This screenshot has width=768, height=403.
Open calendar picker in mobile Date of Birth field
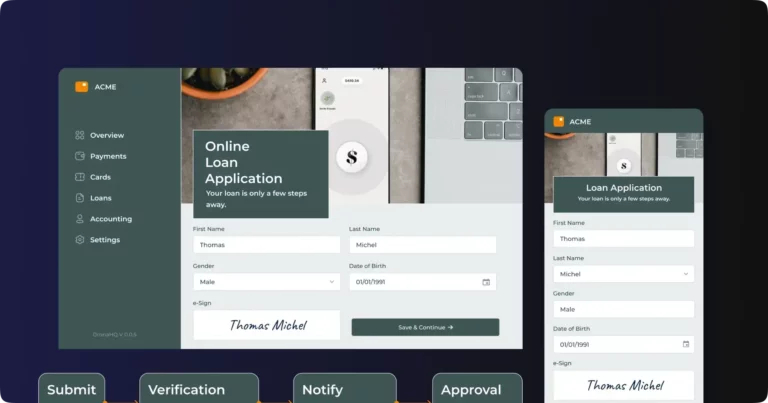[x=685, y=344]
